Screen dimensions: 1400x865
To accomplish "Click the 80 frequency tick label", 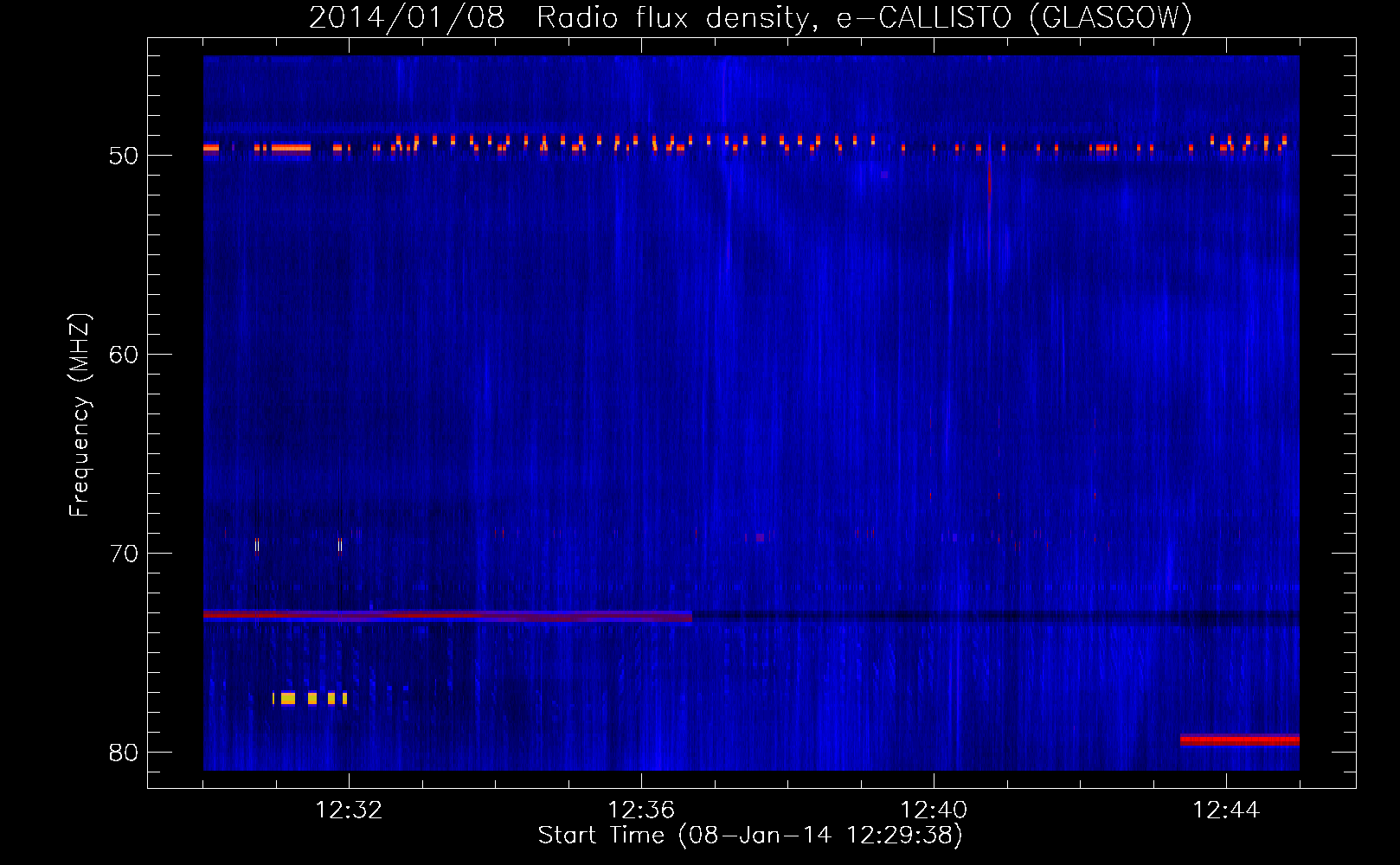I will point(124,753).
